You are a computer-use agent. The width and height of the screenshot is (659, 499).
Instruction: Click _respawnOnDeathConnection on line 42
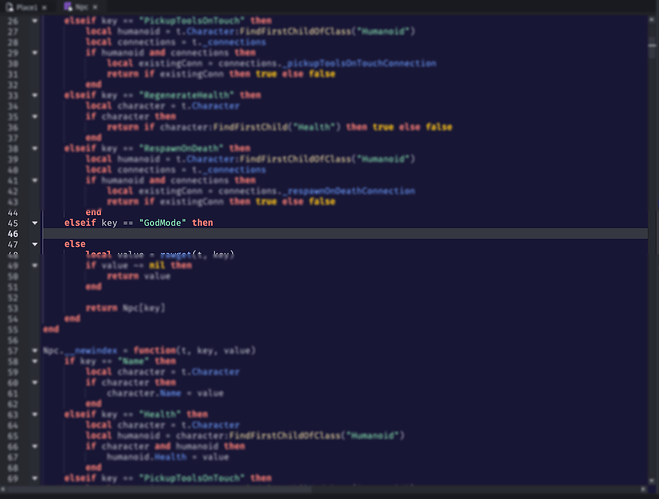[x=349, y=191]
